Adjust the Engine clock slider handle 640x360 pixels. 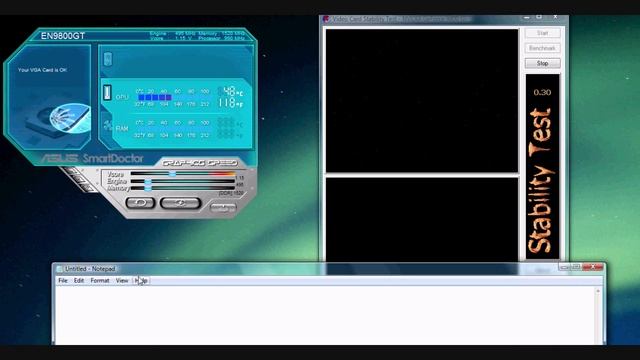point(148,181)
